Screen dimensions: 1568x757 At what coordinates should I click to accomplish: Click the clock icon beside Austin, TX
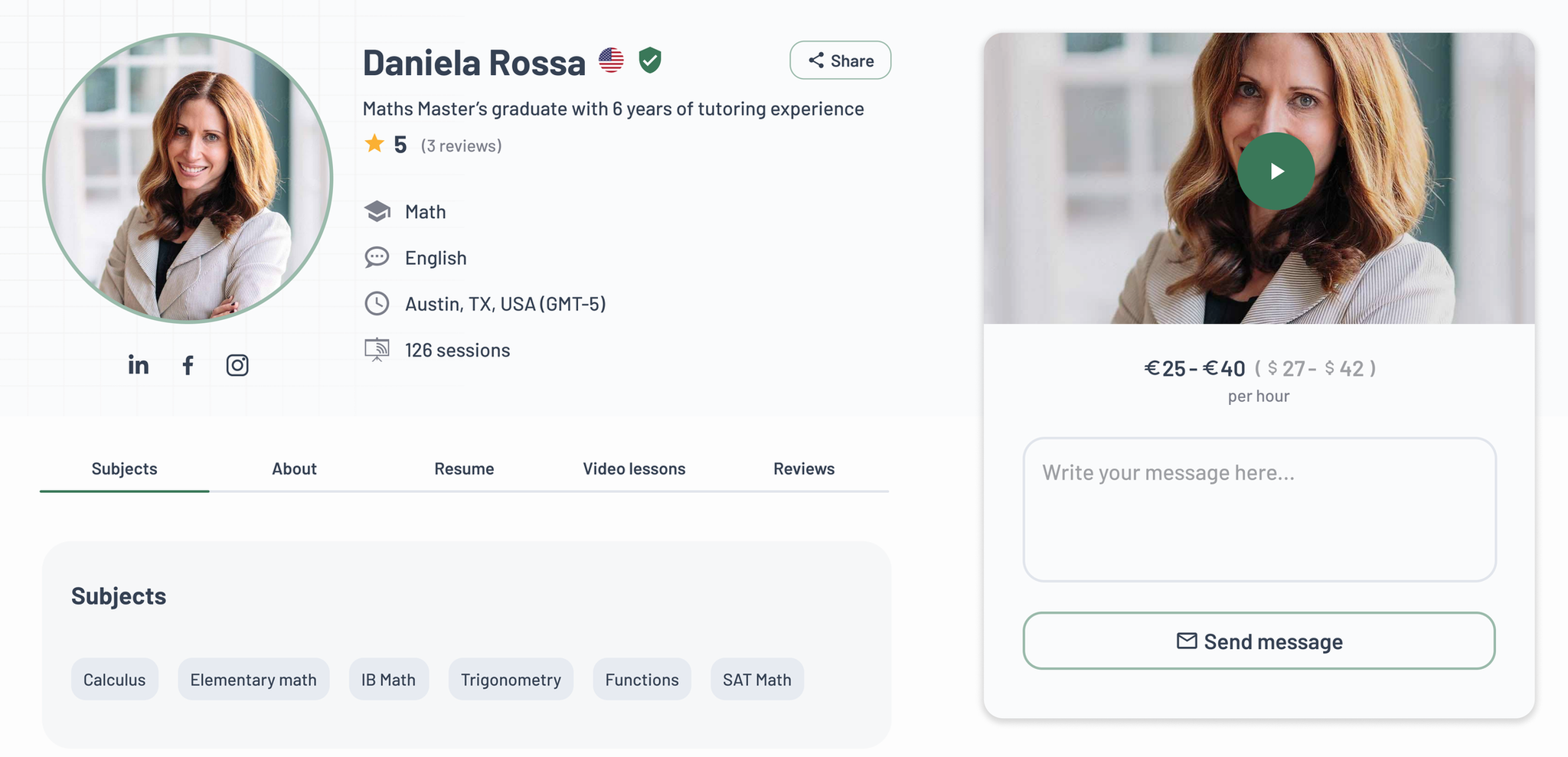click(377, 303)
